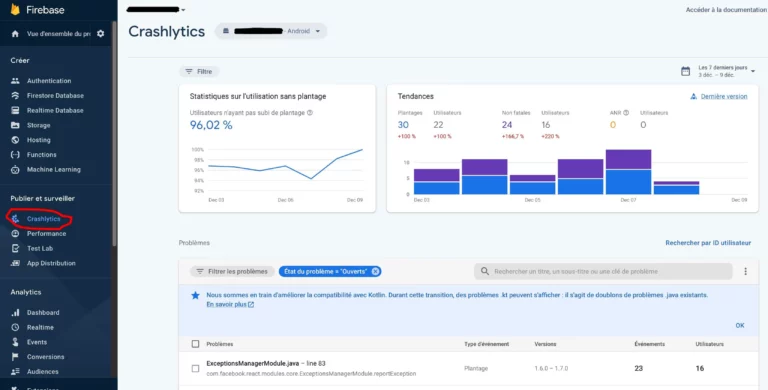
Task: Open the Authentication menu item
Action: click(49, 81)
